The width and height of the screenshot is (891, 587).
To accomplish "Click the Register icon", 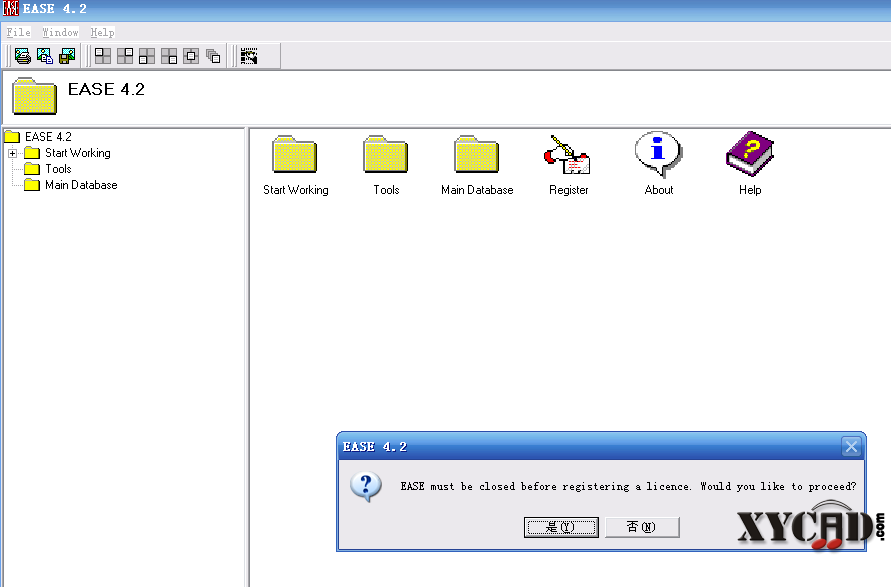I will point(568,155).
